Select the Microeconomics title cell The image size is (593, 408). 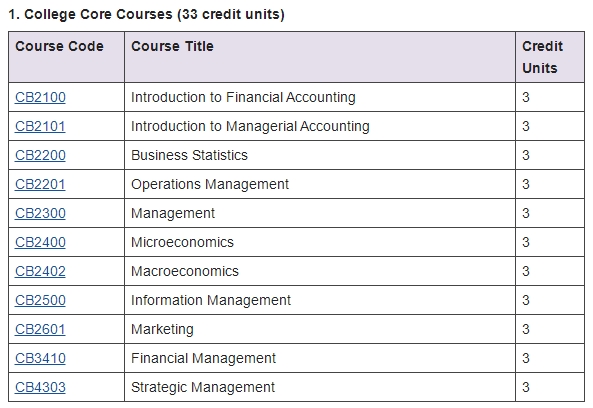320,242
